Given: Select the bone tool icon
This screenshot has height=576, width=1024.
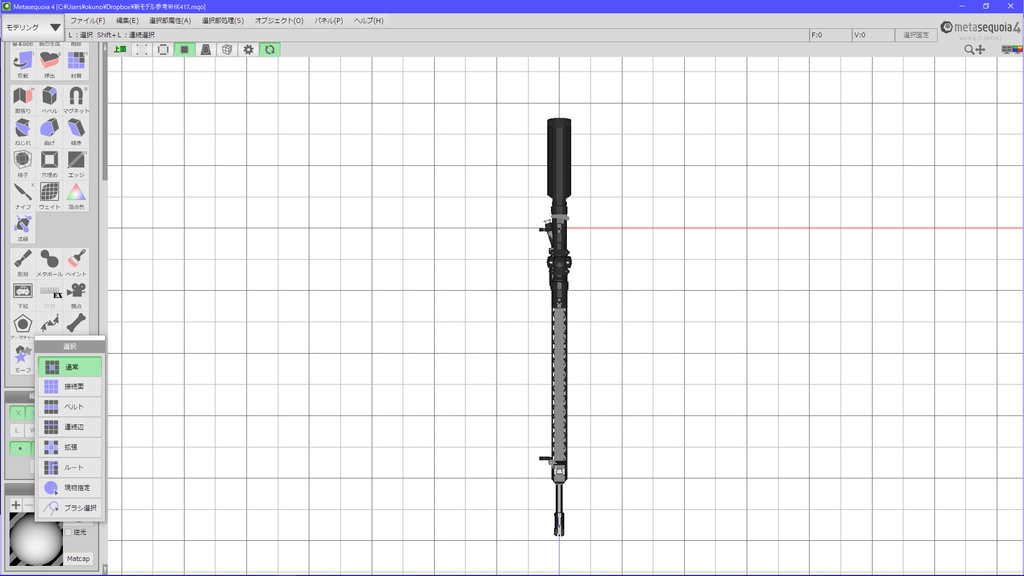Looking at the screenshot, I should coord(76,323).
